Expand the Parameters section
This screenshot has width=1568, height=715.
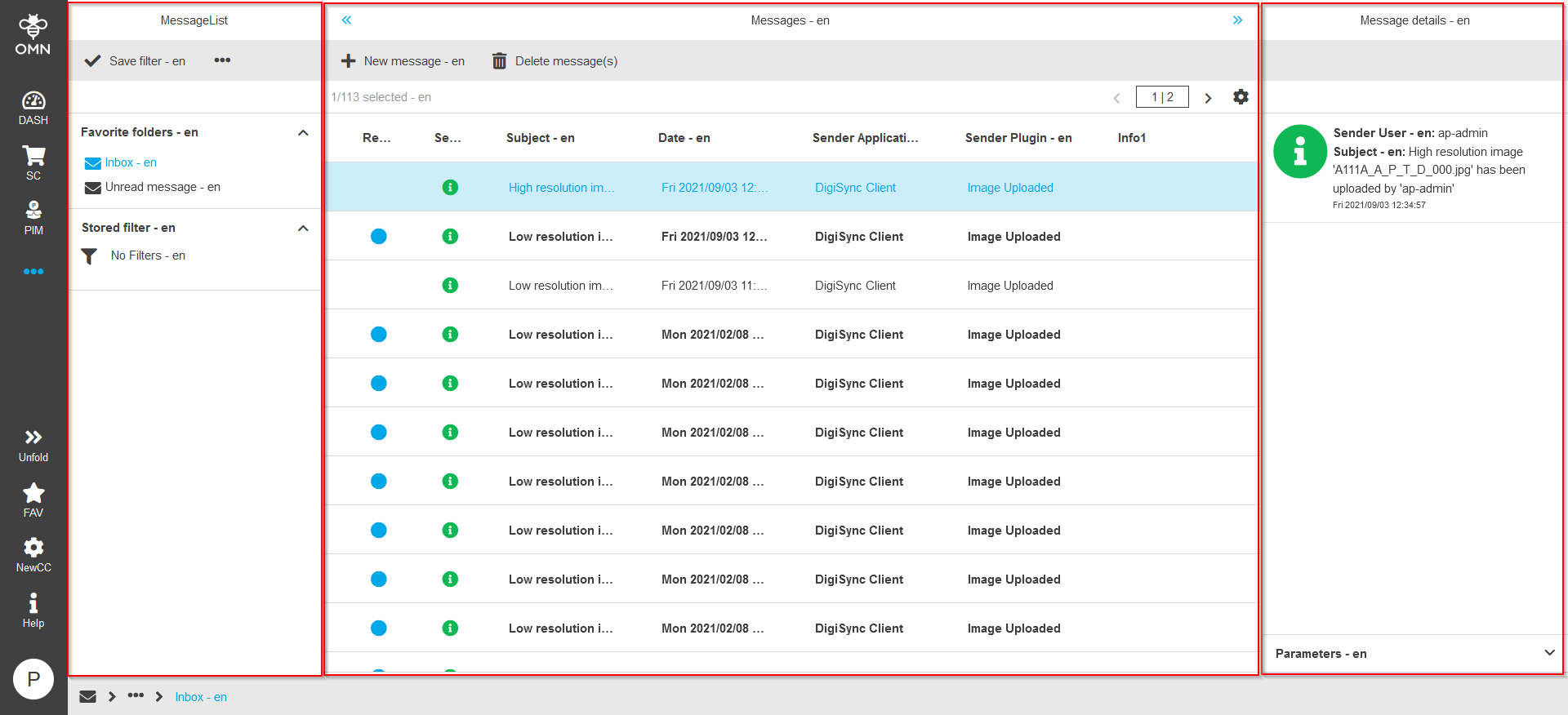[x=1549, y=653]
